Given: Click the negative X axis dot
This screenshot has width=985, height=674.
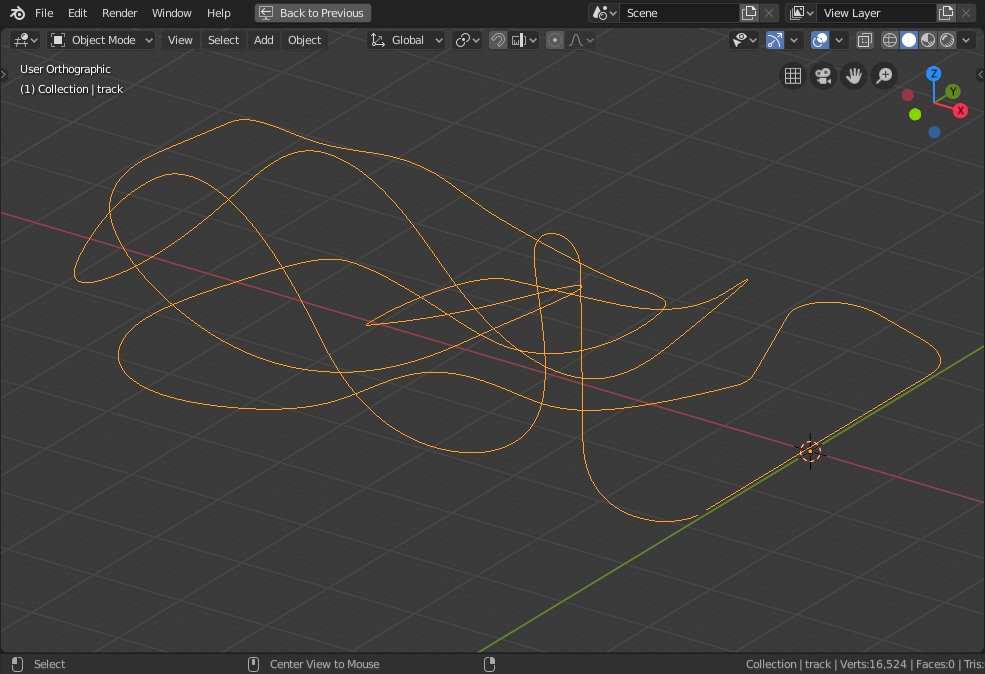Looking at the screenshot, I should [x=907, y=95].
